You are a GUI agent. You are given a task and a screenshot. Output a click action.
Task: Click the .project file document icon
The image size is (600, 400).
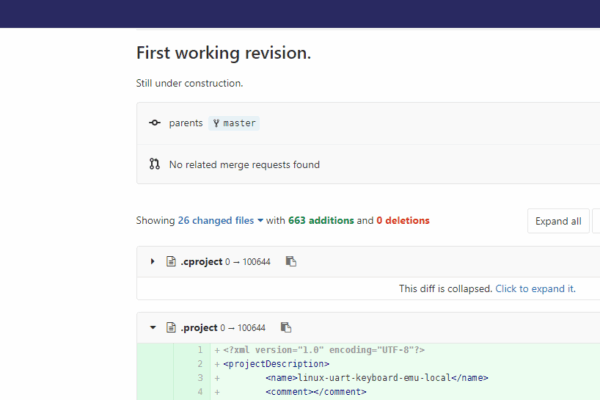(171, 327)
